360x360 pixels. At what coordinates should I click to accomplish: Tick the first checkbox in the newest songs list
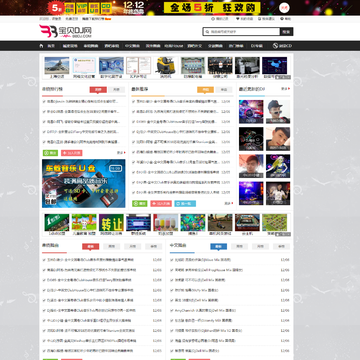(x=134, y=101)
